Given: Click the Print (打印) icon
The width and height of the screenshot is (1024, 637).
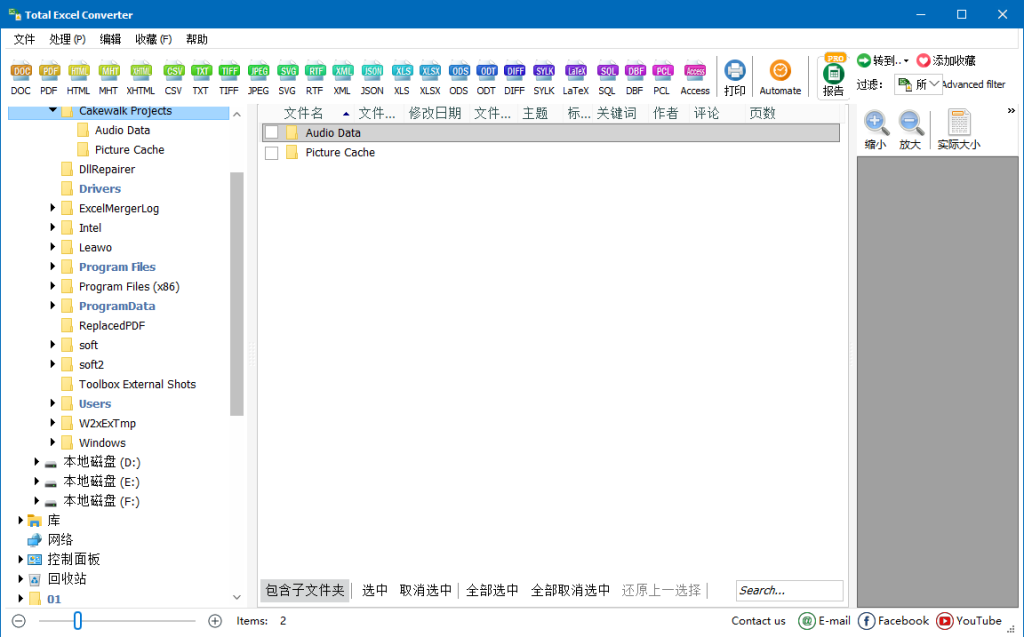Looking at the screenshot, I should 735,77.
